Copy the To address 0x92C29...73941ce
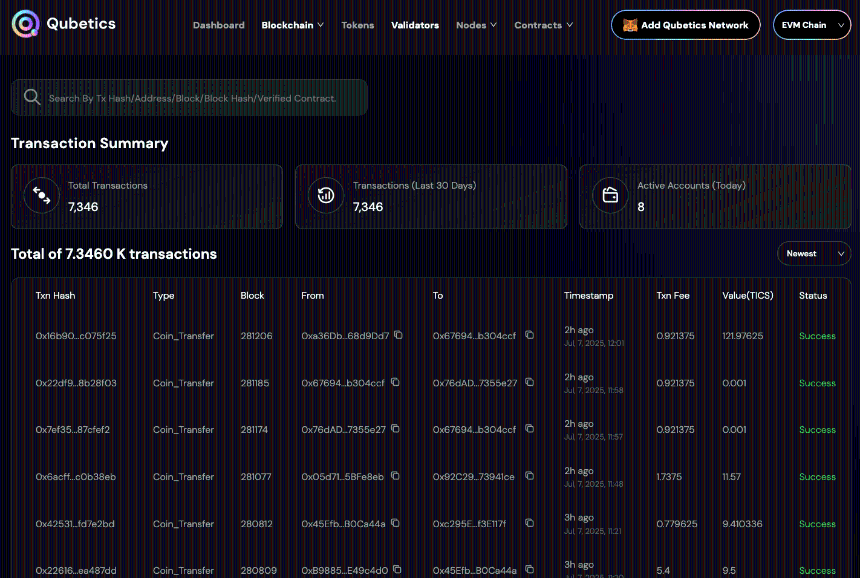860x578 pixels. (529, 476)
